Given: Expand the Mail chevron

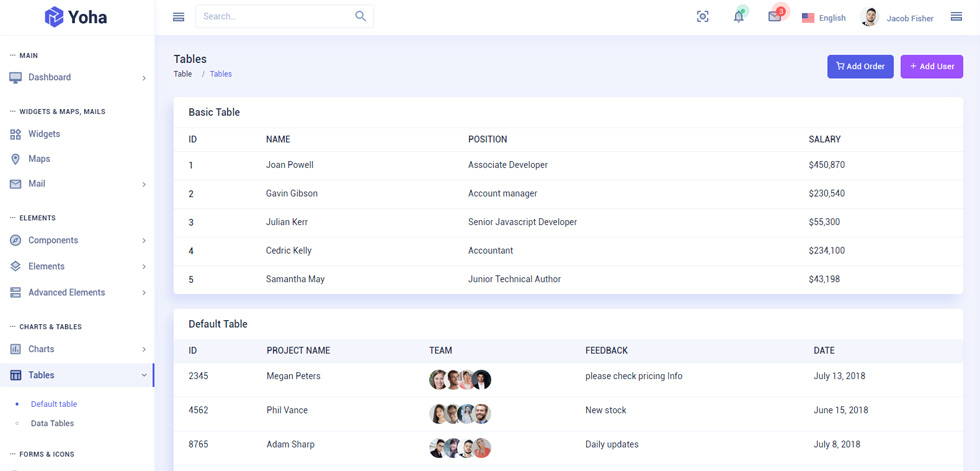Looking at the screenshot, I should click(x=144, y=184).
